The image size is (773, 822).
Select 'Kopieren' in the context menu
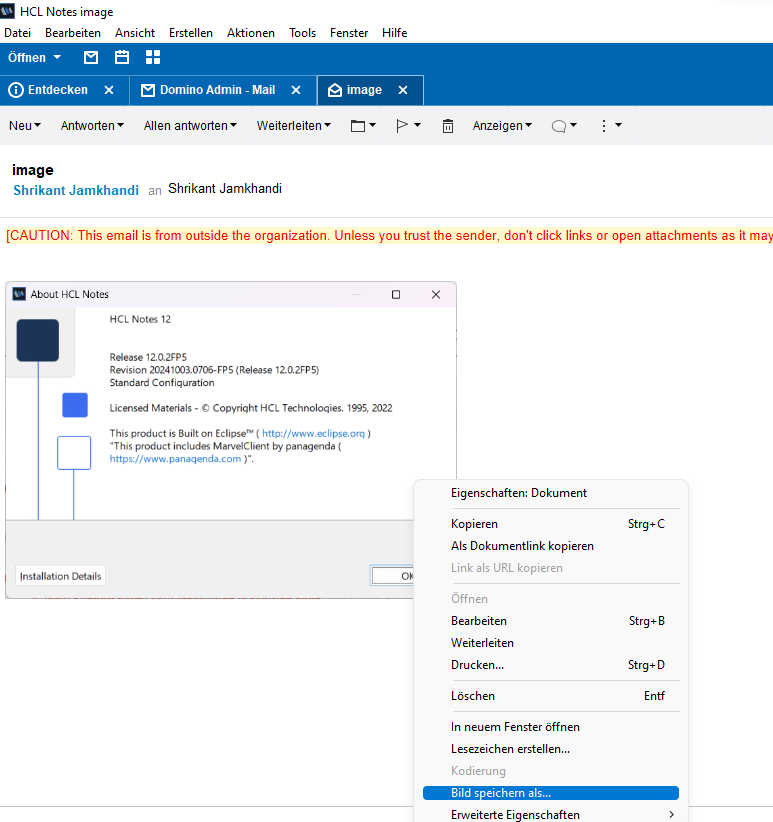[474, 524]
